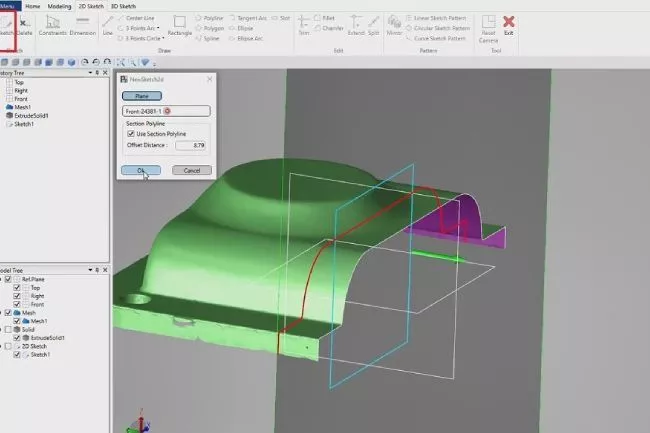Uncheck Use Section Polyline checkbox
The width and height of the screenshot is (650, 433).
[131, 133]
